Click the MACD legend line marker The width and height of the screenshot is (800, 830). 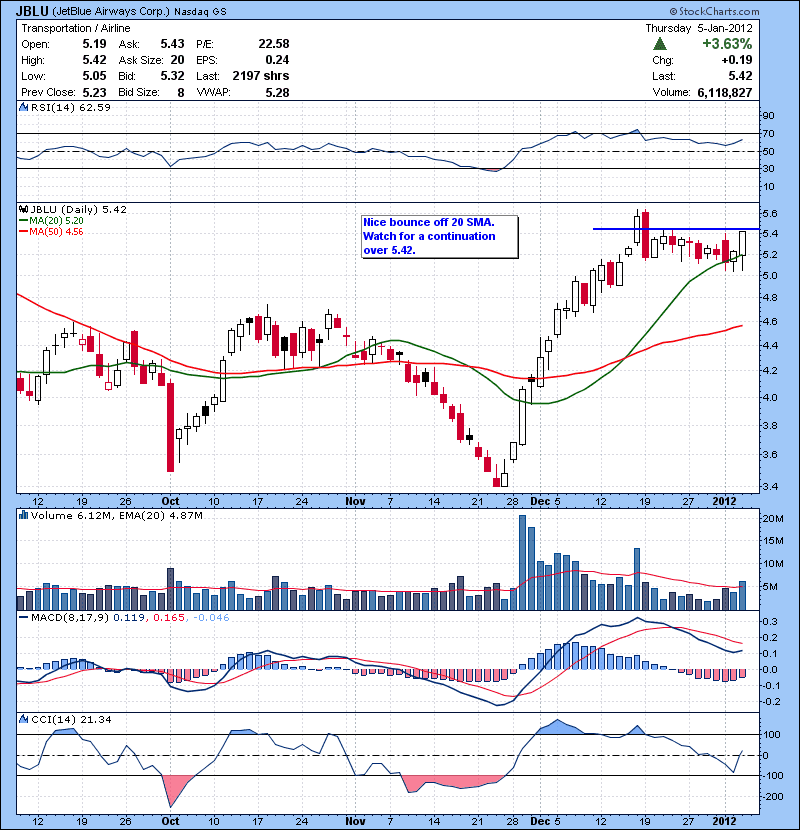click(x=23, y=617)
